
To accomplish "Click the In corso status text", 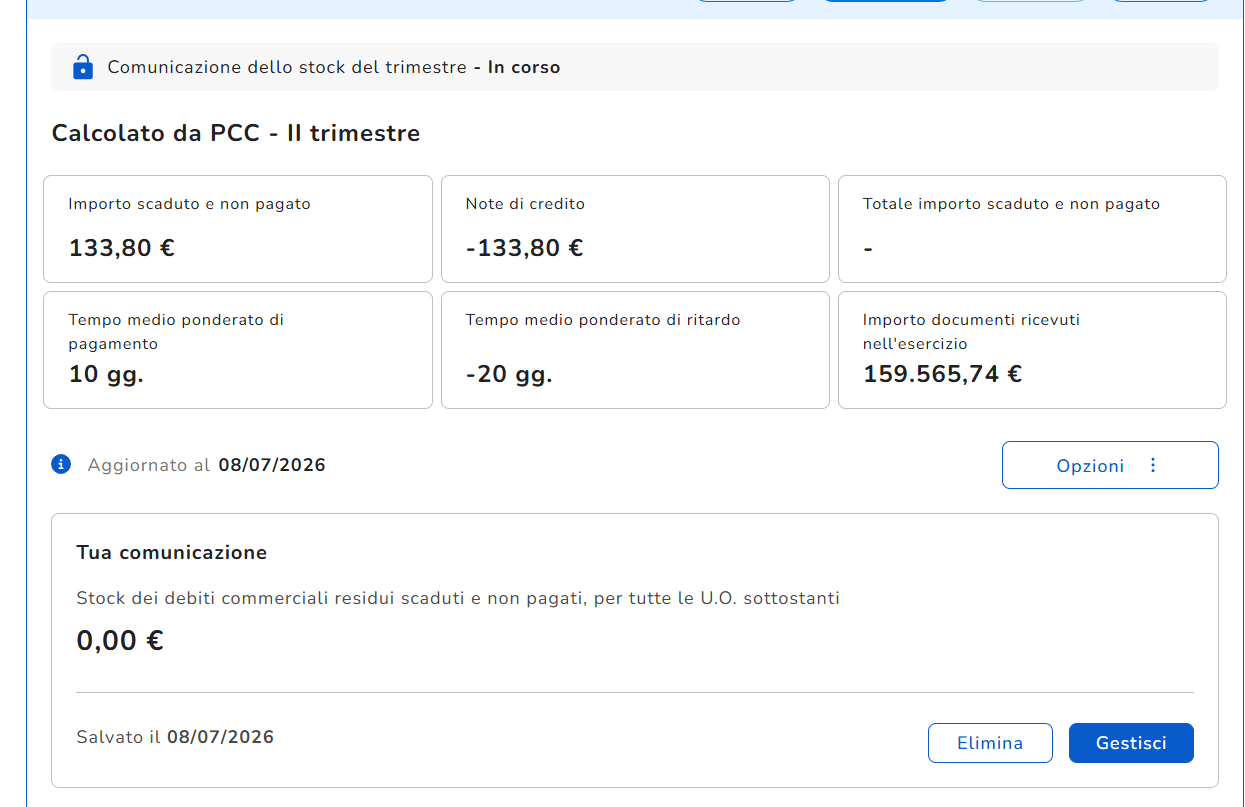I will [524, 68].
